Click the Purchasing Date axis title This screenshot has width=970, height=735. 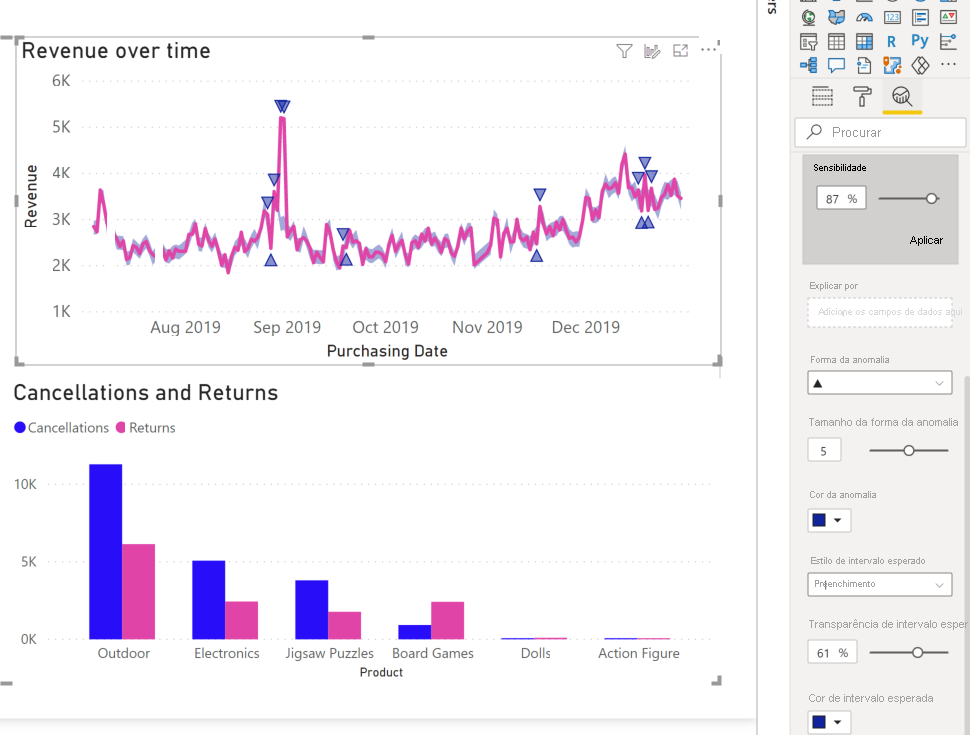(387, 351)
